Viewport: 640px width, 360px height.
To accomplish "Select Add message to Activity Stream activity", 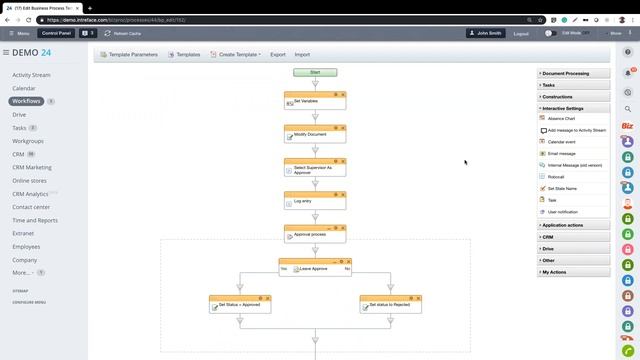I will click(573, 130).
